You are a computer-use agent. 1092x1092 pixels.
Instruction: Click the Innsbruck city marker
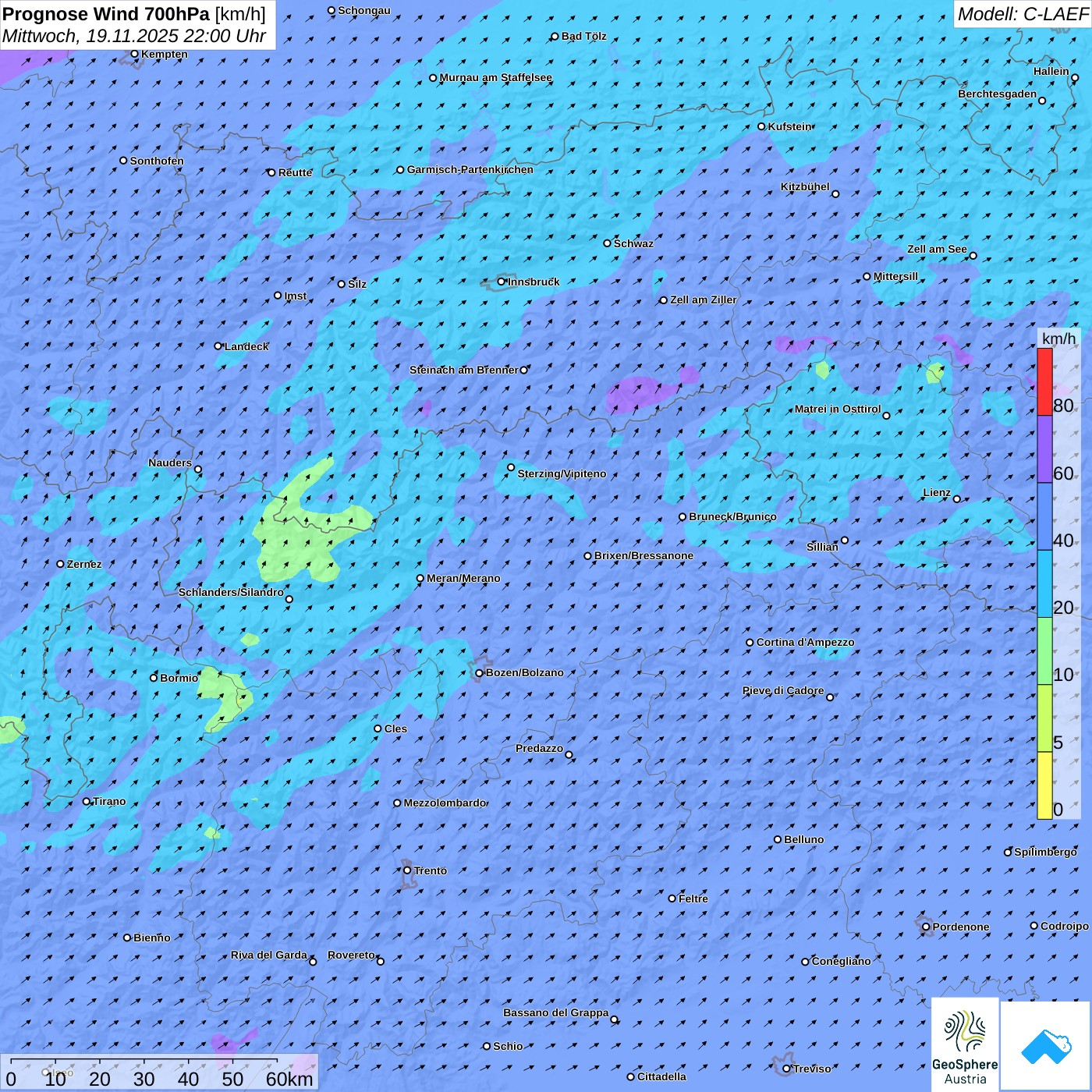click(x=502, y=282)
